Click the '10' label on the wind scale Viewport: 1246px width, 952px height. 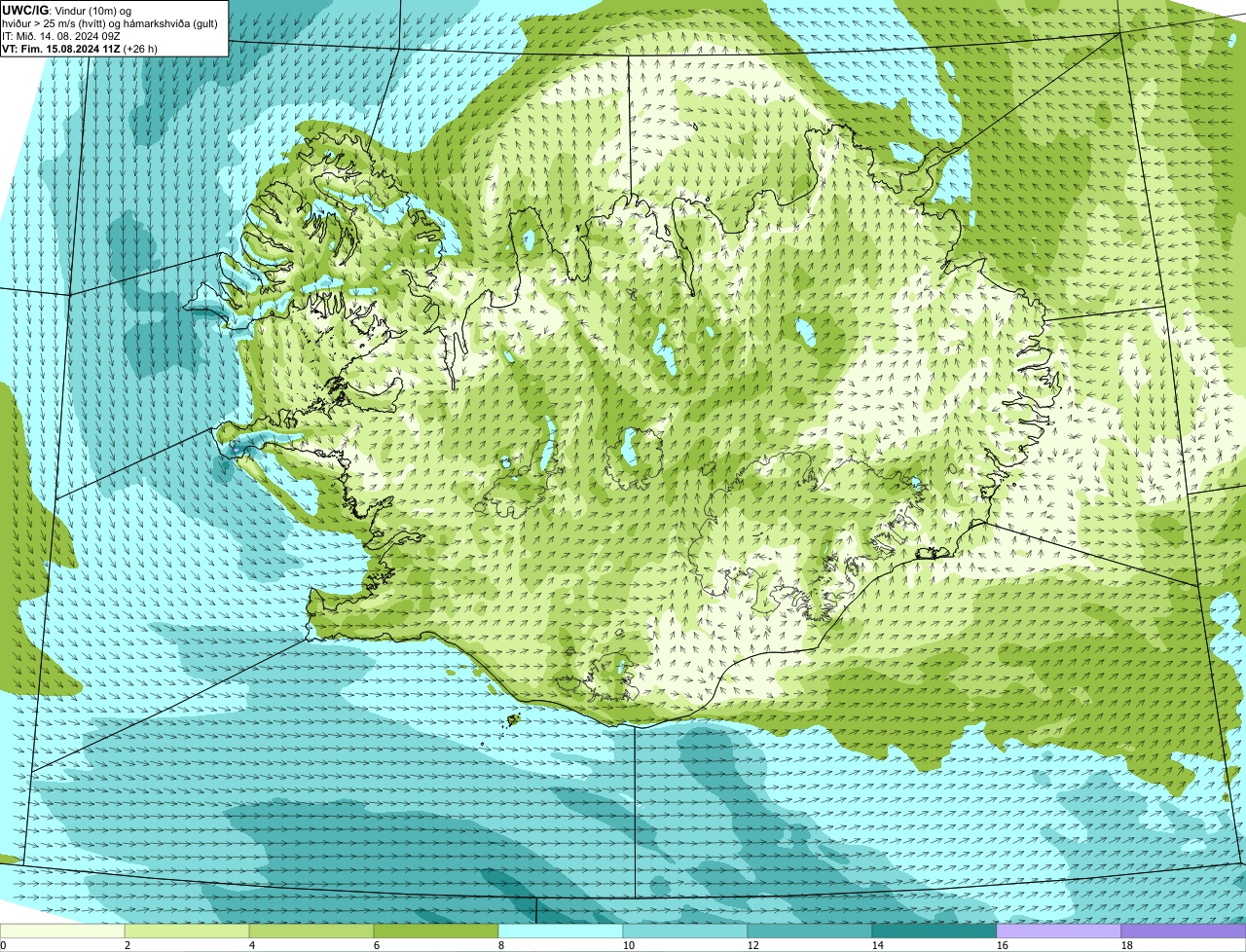pyautogui.click(x=629, y=945)
